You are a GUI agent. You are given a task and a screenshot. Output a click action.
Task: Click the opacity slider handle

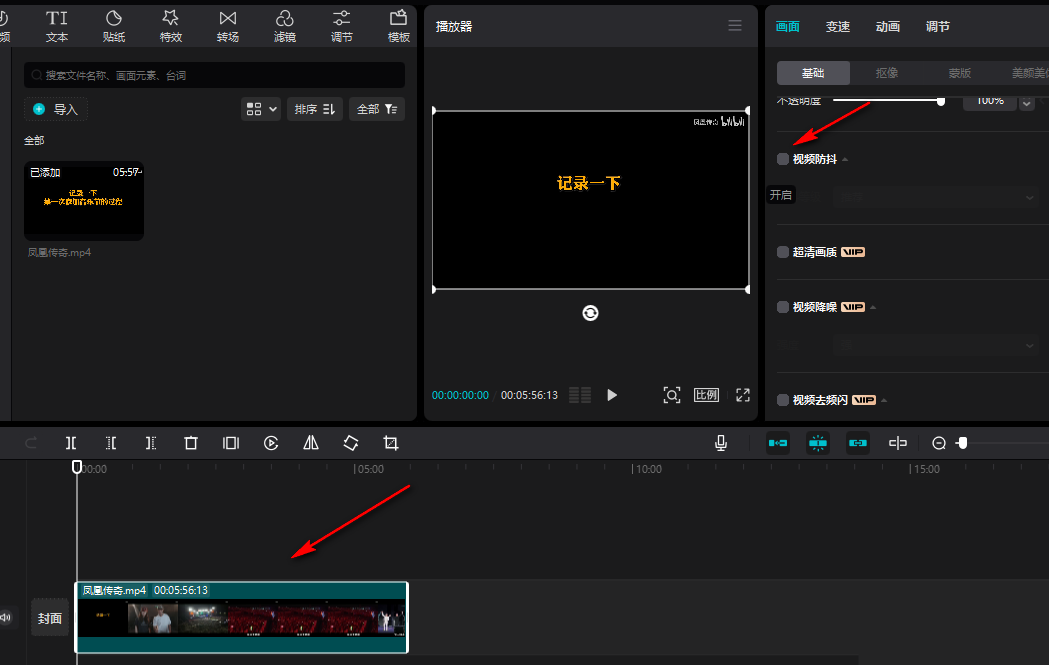pyautogui.click(x=940, y=100)
